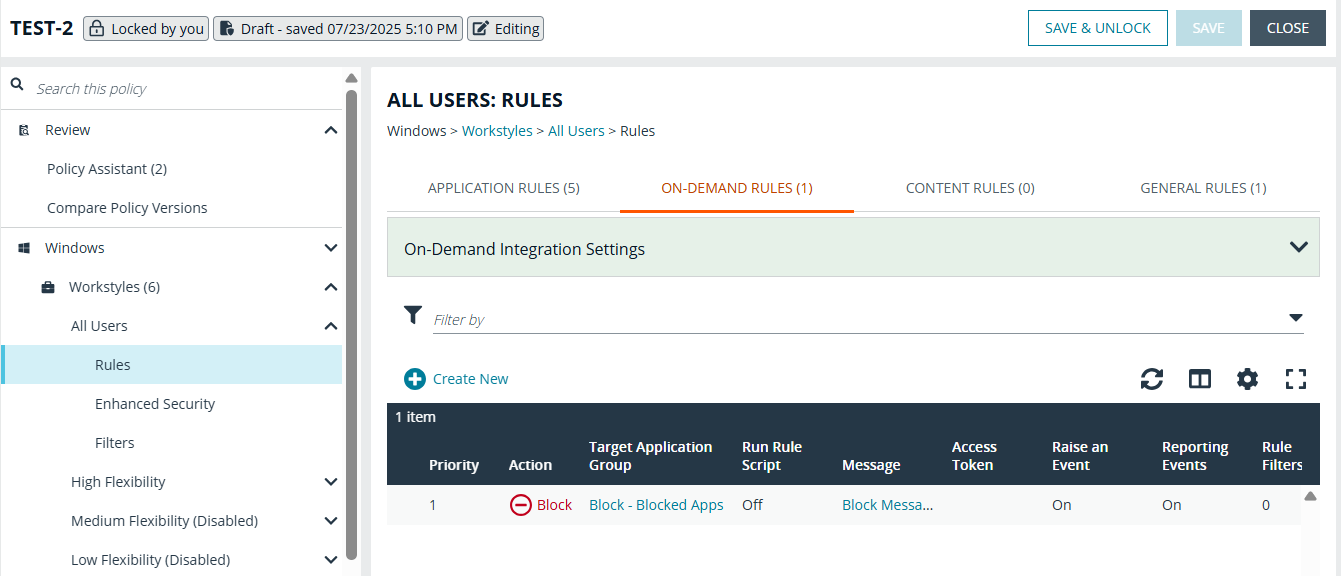
Task: Expand On-Demand Integration Settings panel
Action: (x=1299, y=247)
